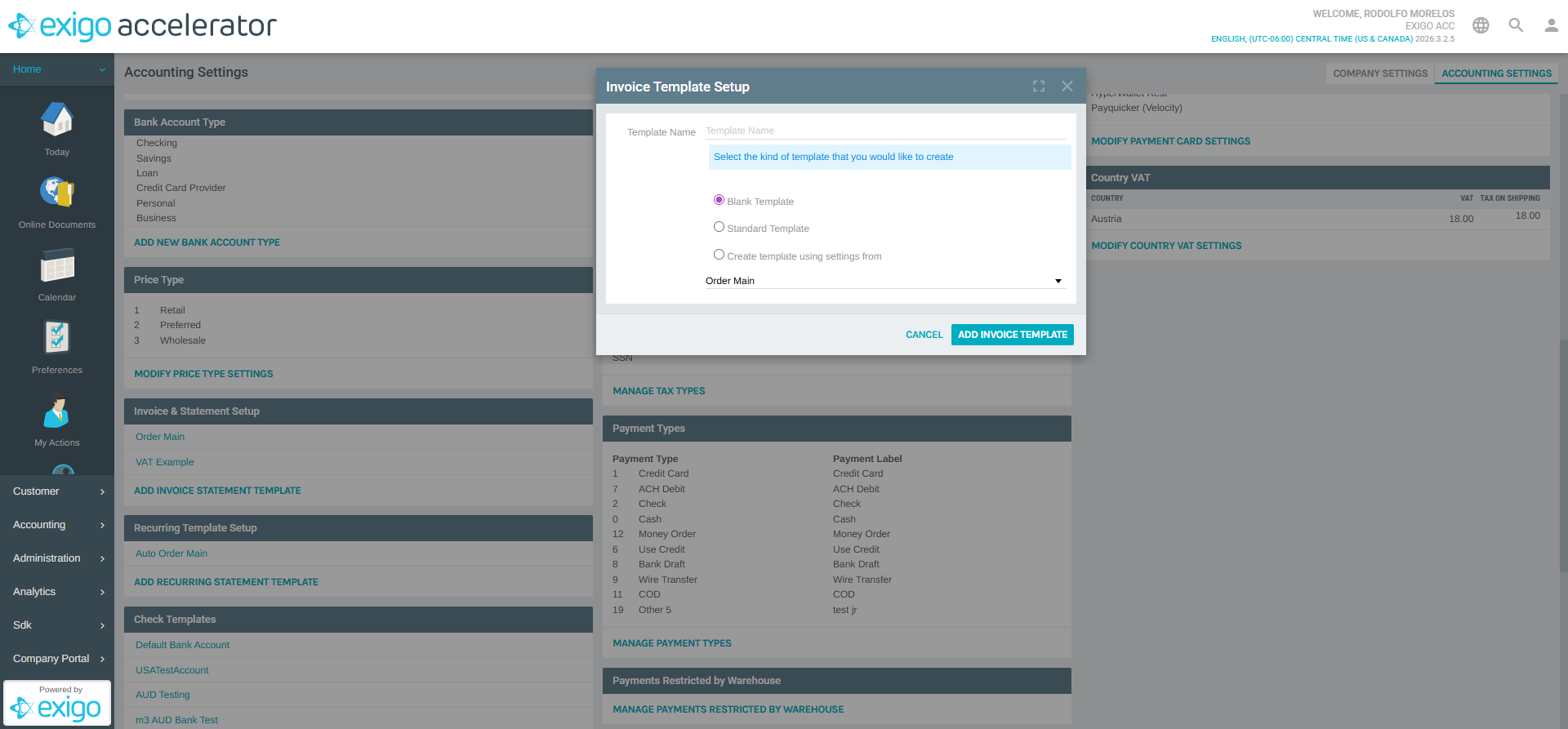Click Add Invoice Statement Template link
The image size is (1568, 729).
(217, 491)
